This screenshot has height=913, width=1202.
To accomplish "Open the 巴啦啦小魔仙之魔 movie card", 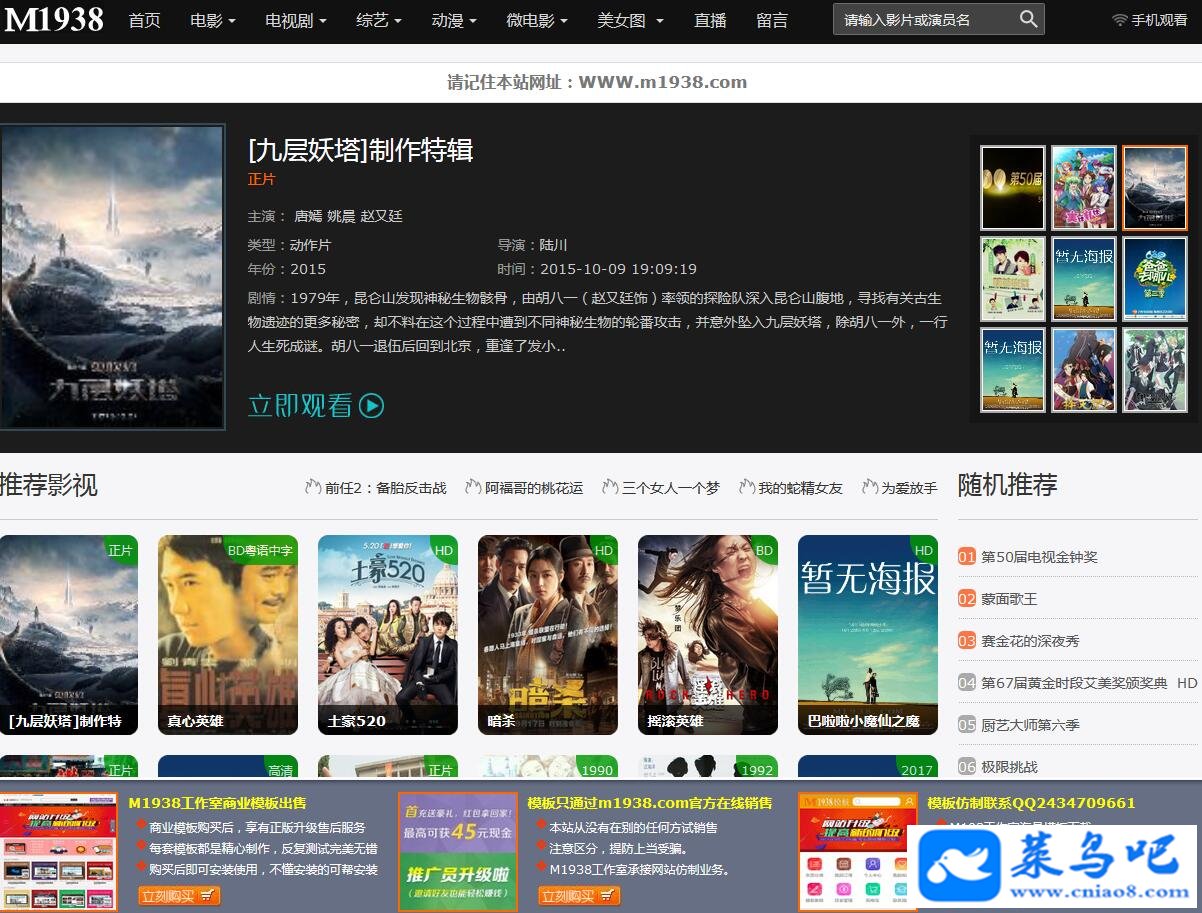I will pyautogui.click(x=868, y=635).
